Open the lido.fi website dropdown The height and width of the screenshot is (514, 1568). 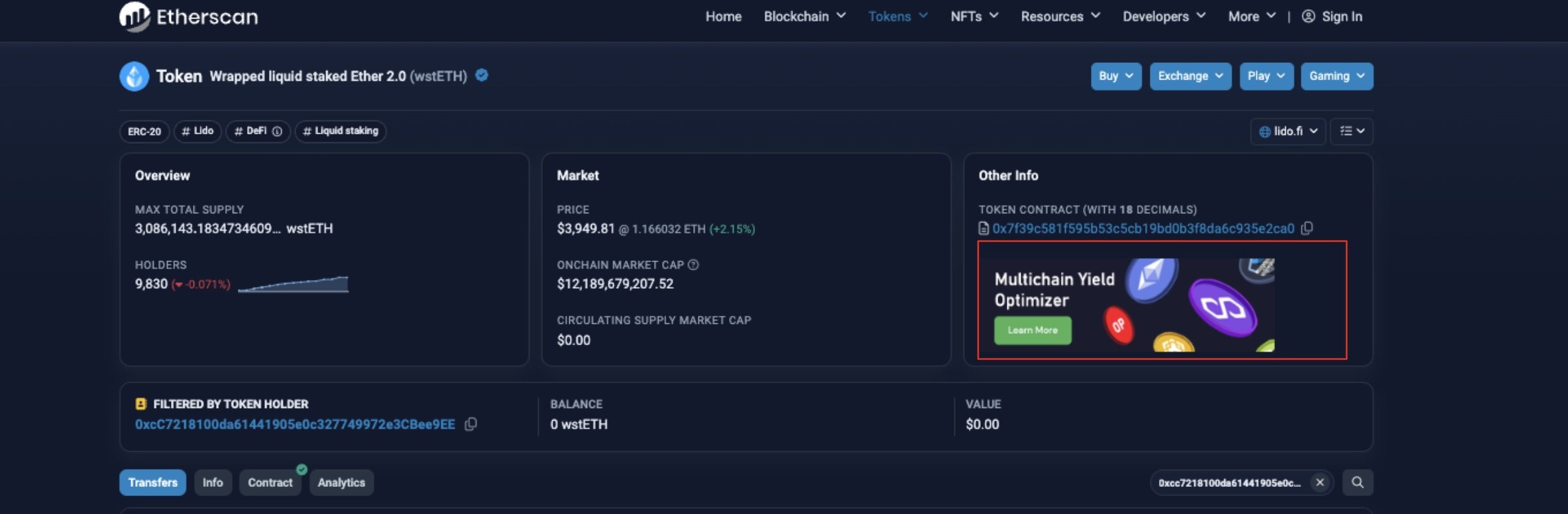click(1288, 131)
